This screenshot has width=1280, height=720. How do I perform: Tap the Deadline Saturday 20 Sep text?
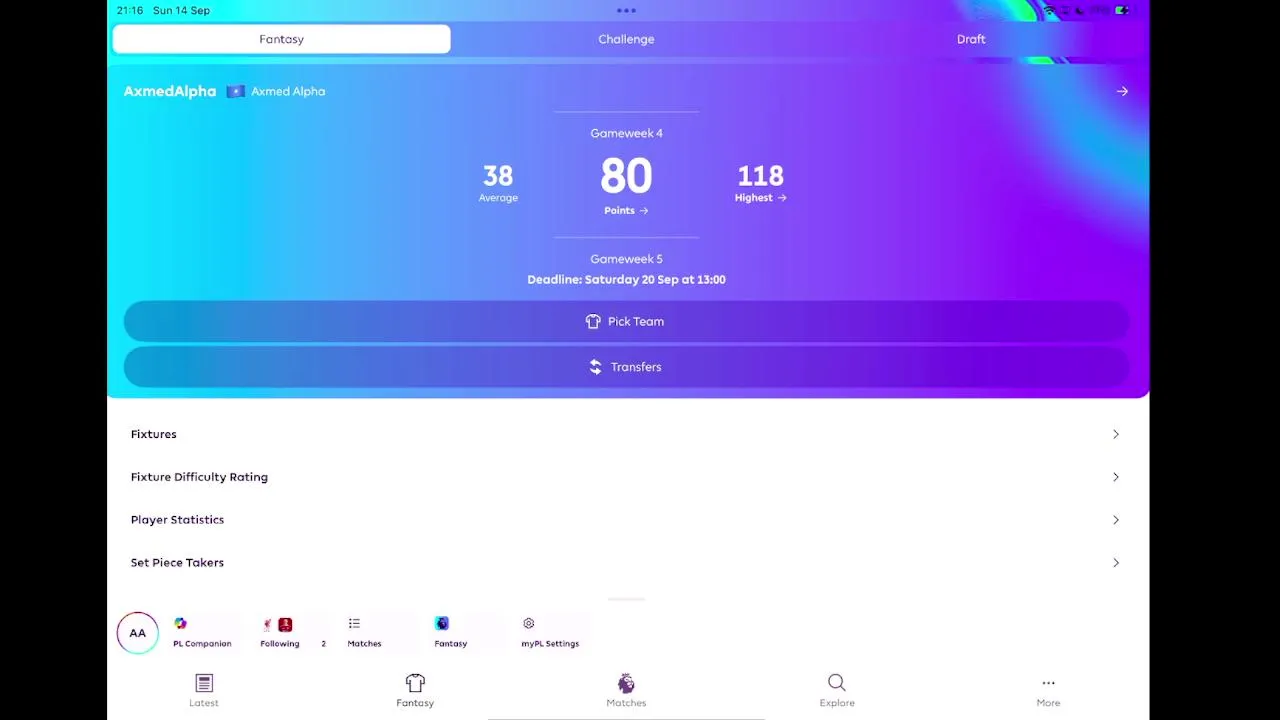[x=626, y=280]
